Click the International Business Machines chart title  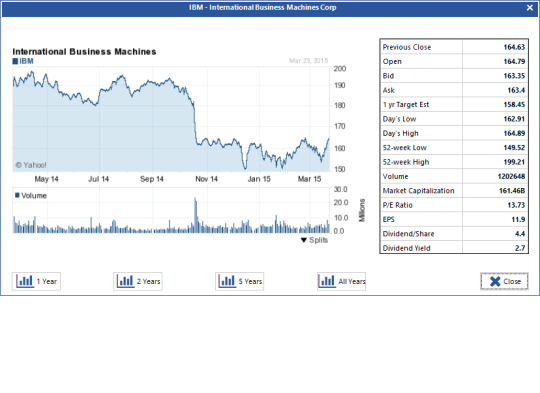[x=84, y=52]
